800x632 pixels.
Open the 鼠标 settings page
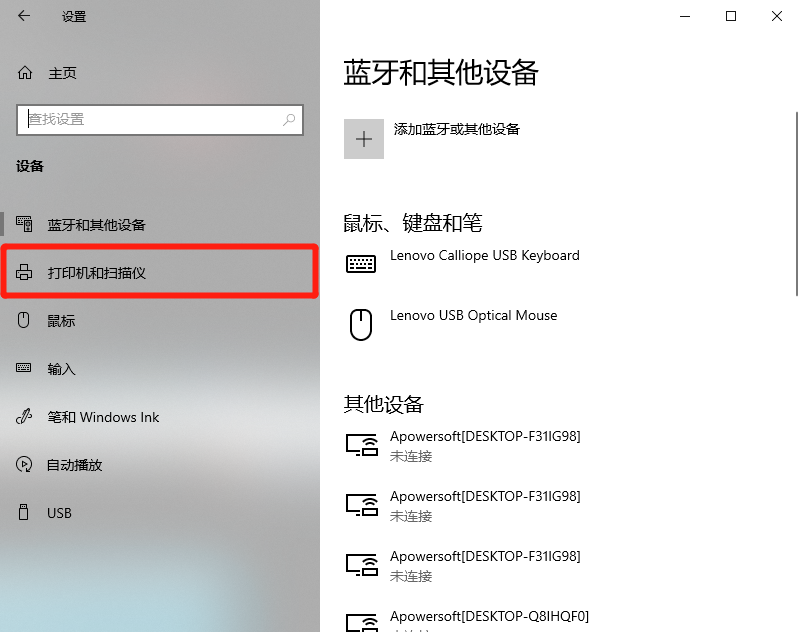(61, 321)
